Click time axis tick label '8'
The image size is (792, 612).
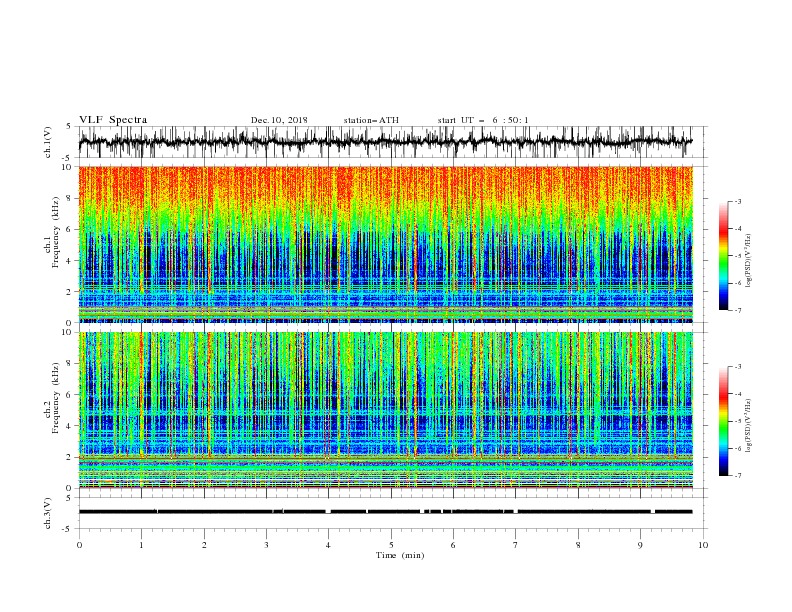tap(578, 545)
